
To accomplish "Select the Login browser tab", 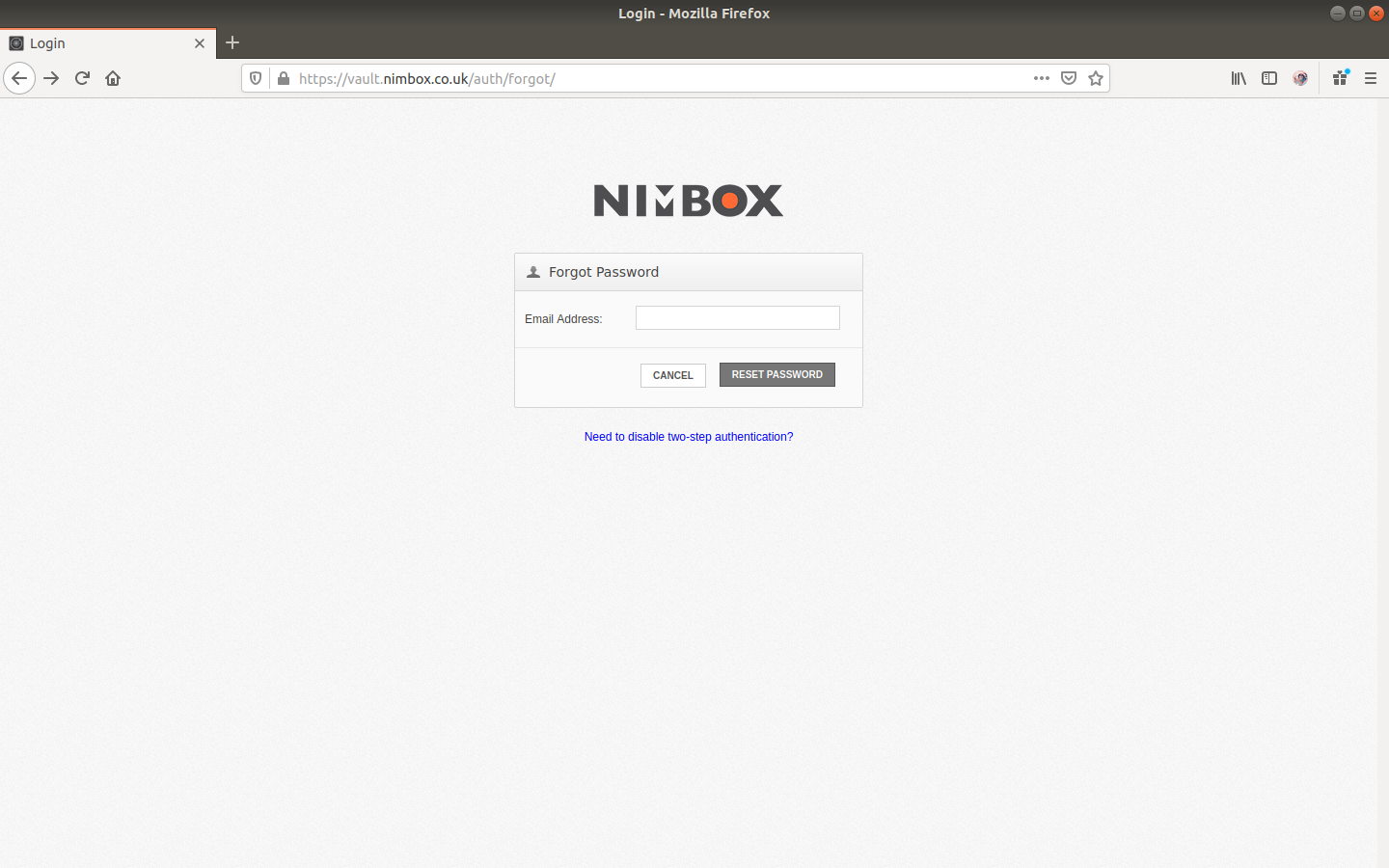I will [108, 43].
